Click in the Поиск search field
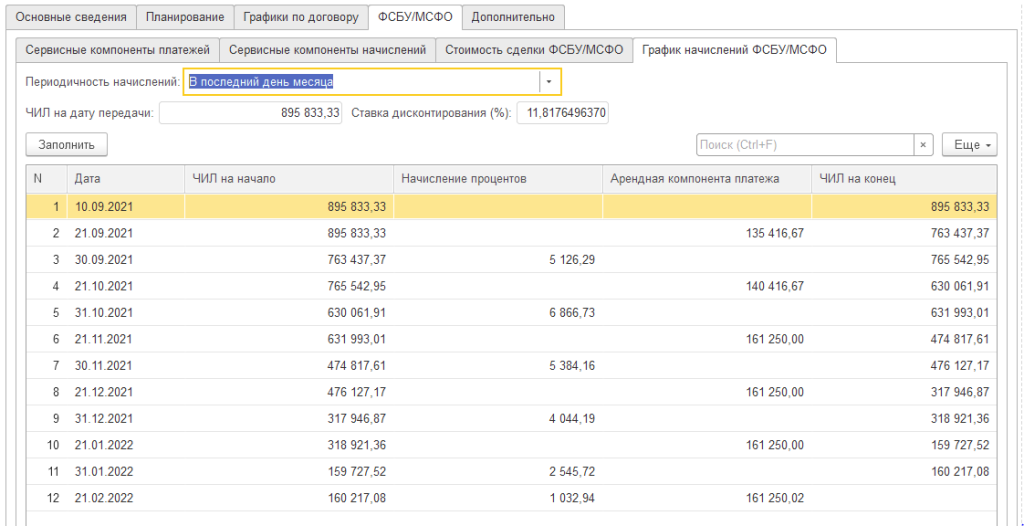1024x526 pixels. [x=804, y=145]
